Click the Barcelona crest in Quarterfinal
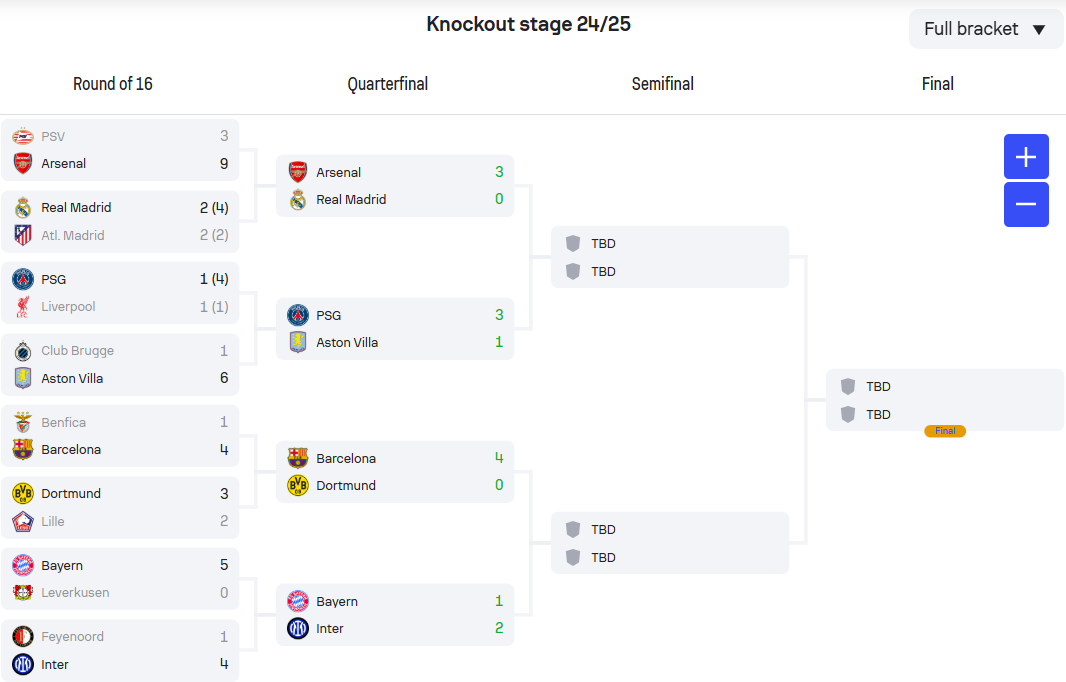This screenshot has width=1066, height=682. (298, 458)
